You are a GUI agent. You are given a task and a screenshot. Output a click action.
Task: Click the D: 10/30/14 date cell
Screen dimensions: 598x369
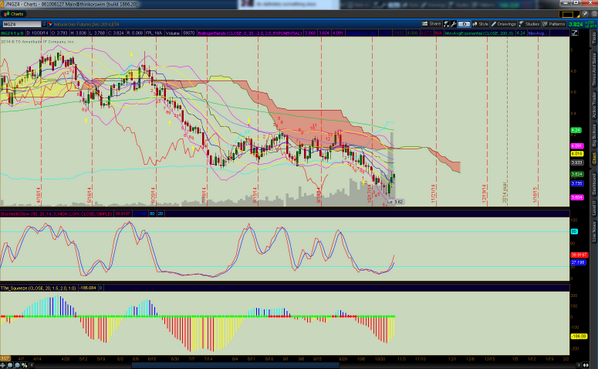[x=38, y=33]
